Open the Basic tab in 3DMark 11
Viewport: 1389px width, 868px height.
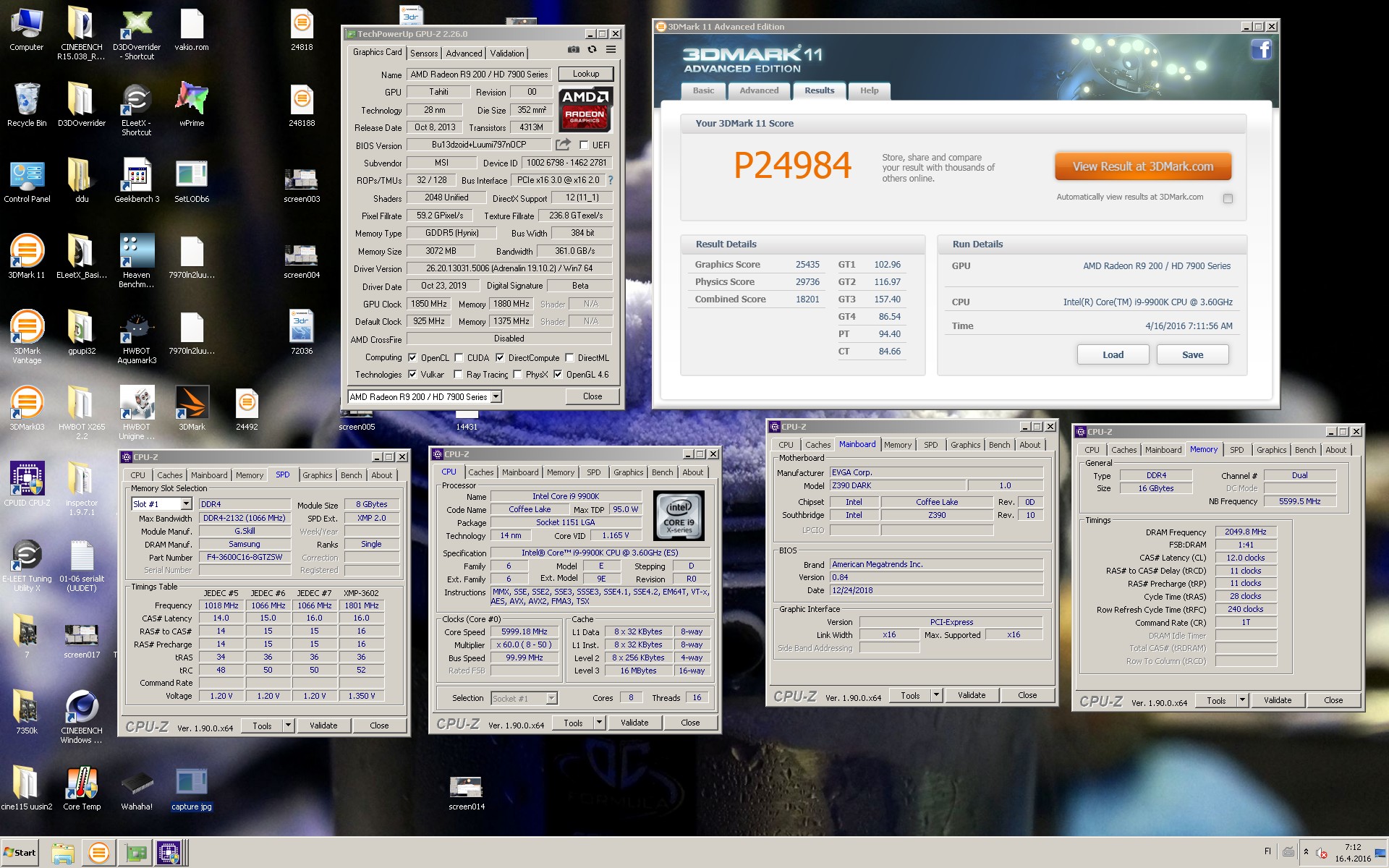click(703, 90)
